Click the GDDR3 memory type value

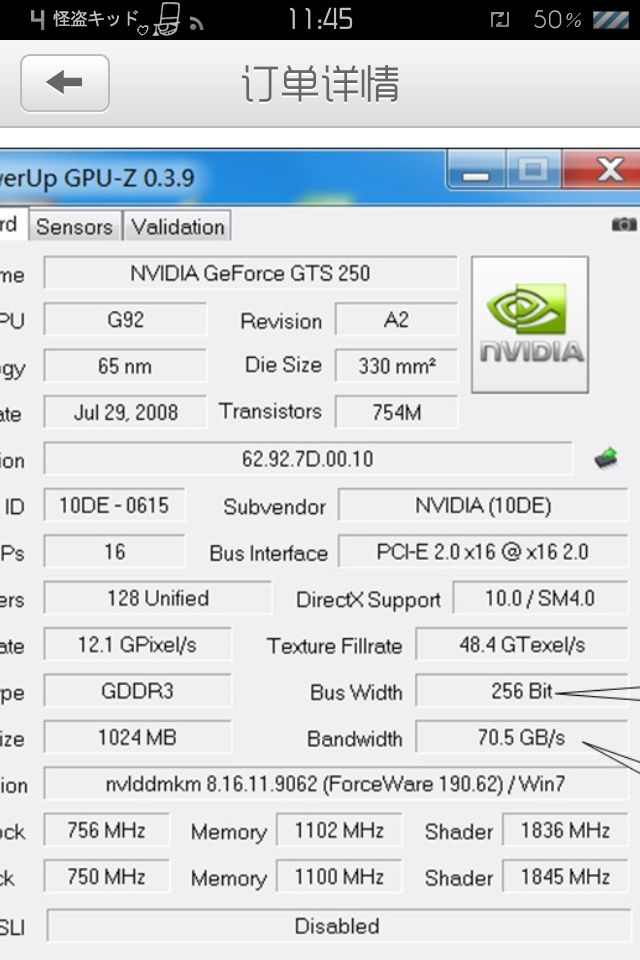point(137,691)
